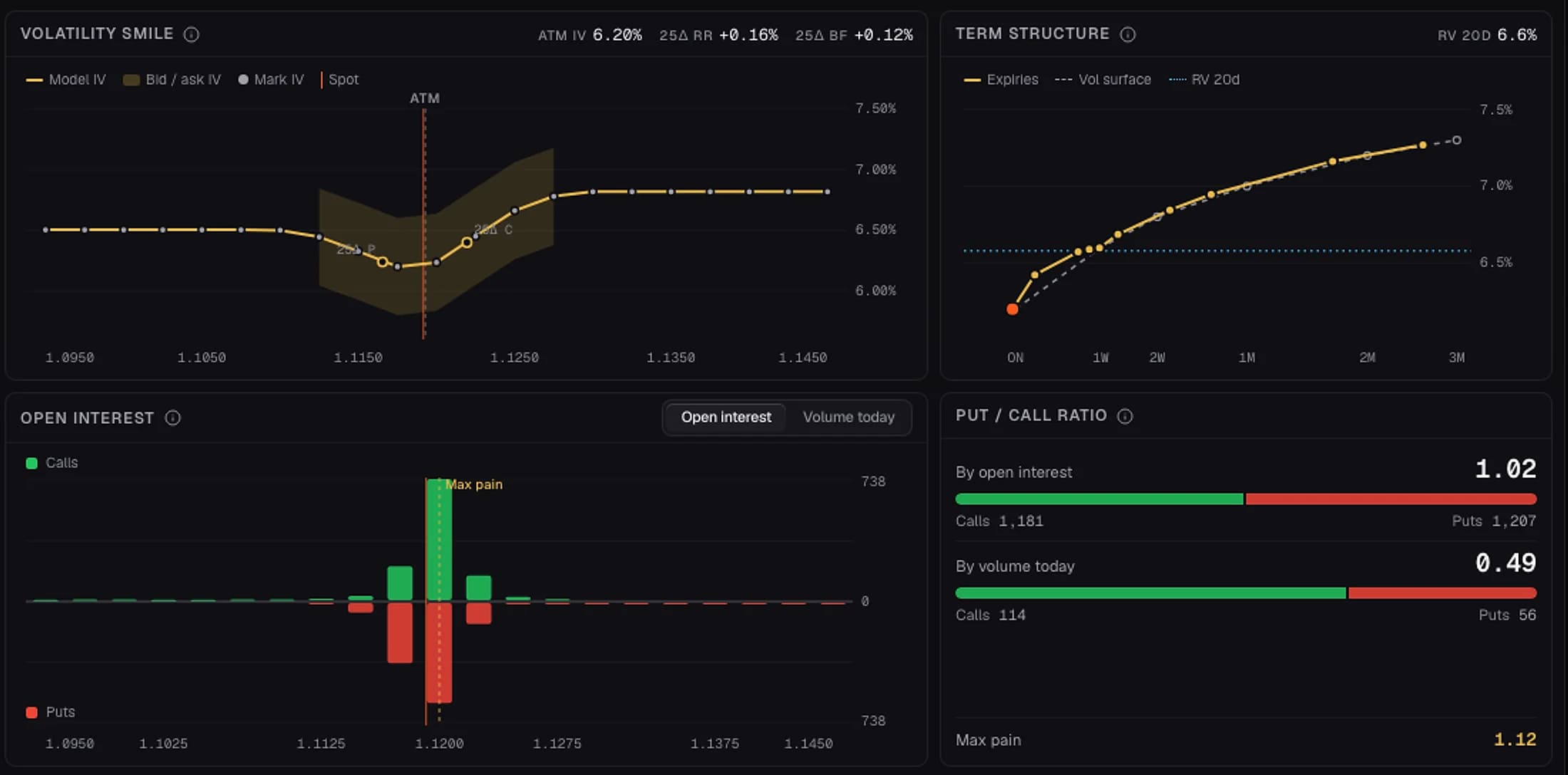This screenshot has width=1568, height=775.
Task: Click the Max pain label on chart
Action: pyautogui.click(x=474, y=484)
